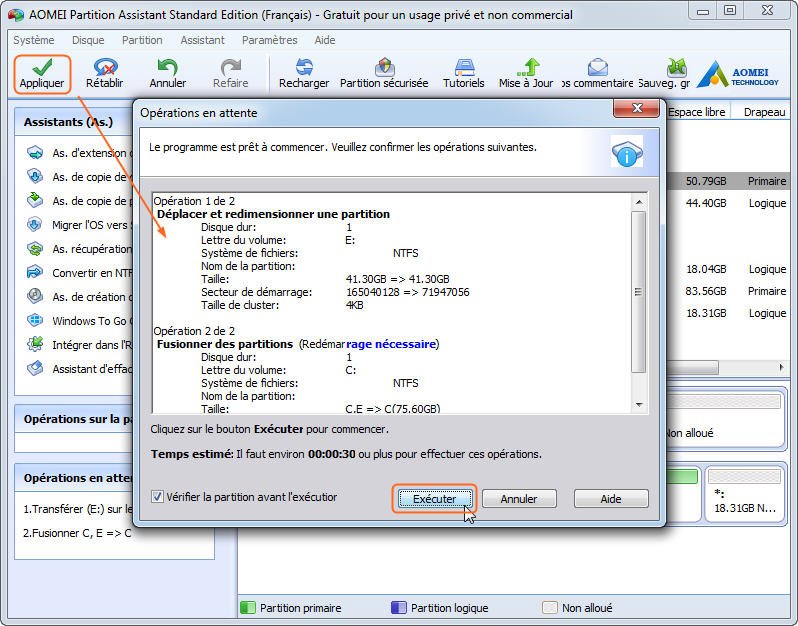Click the Sauveg. gr toolbar icon
Image resolution: width=798 pixels, height=626 pixels.
(676, 67)
